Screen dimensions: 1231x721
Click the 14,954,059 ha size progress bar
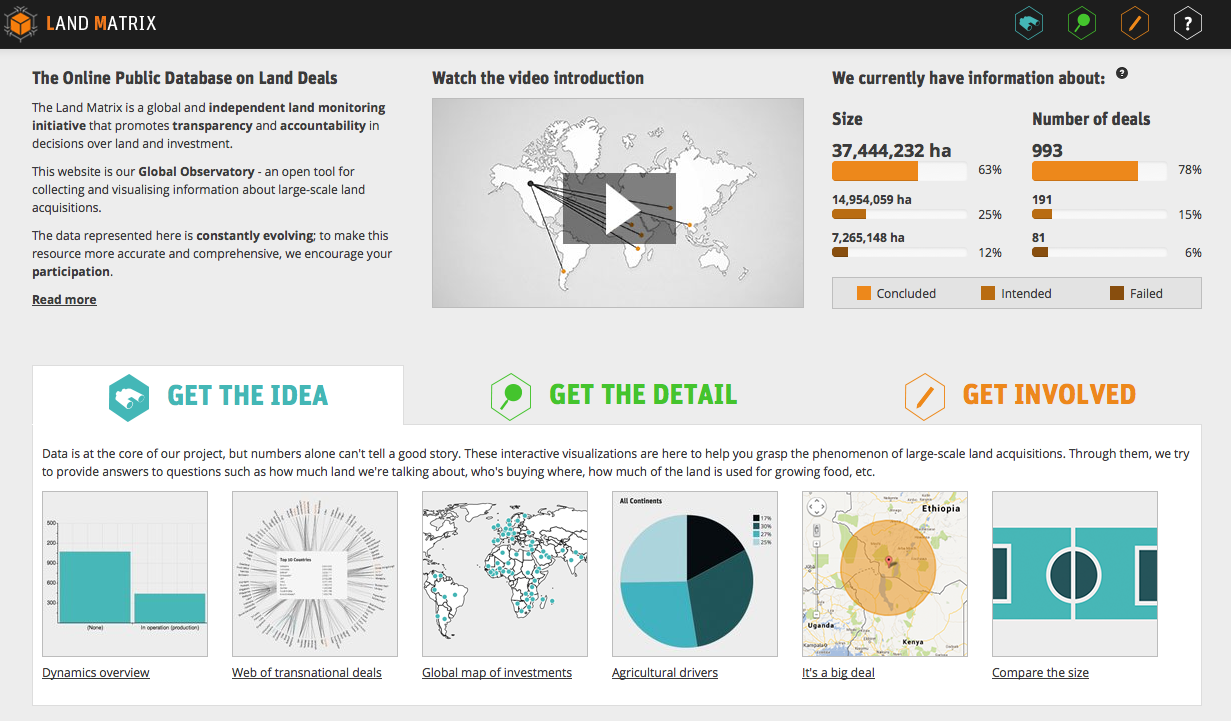point(899,215)
